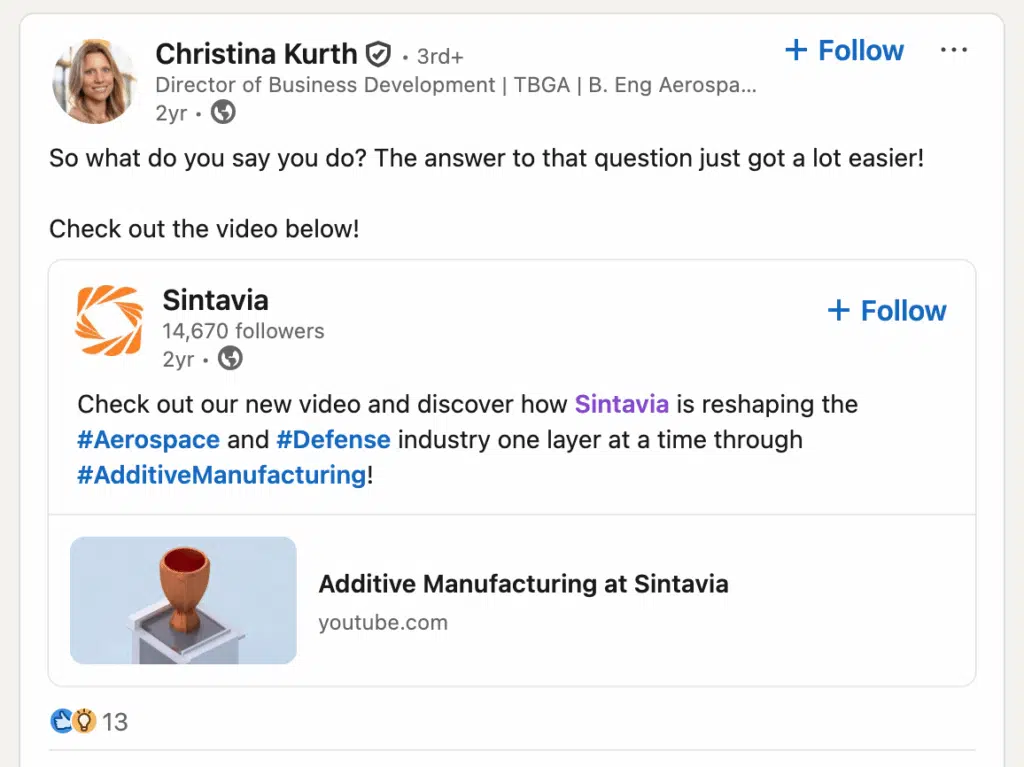
Task: Click the insightful lightbulb reaction icon
Action: (84, 721)
